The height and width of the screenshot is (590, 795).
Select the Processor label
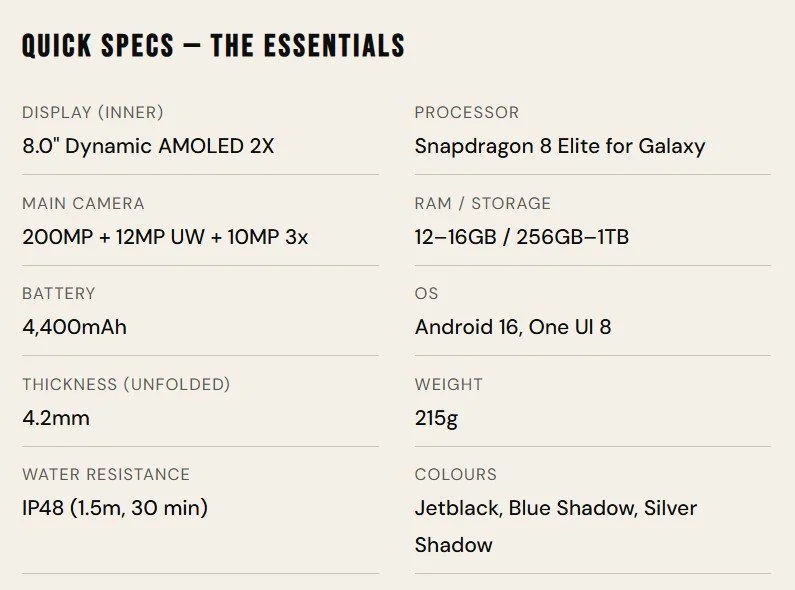[x=467, y=113]
